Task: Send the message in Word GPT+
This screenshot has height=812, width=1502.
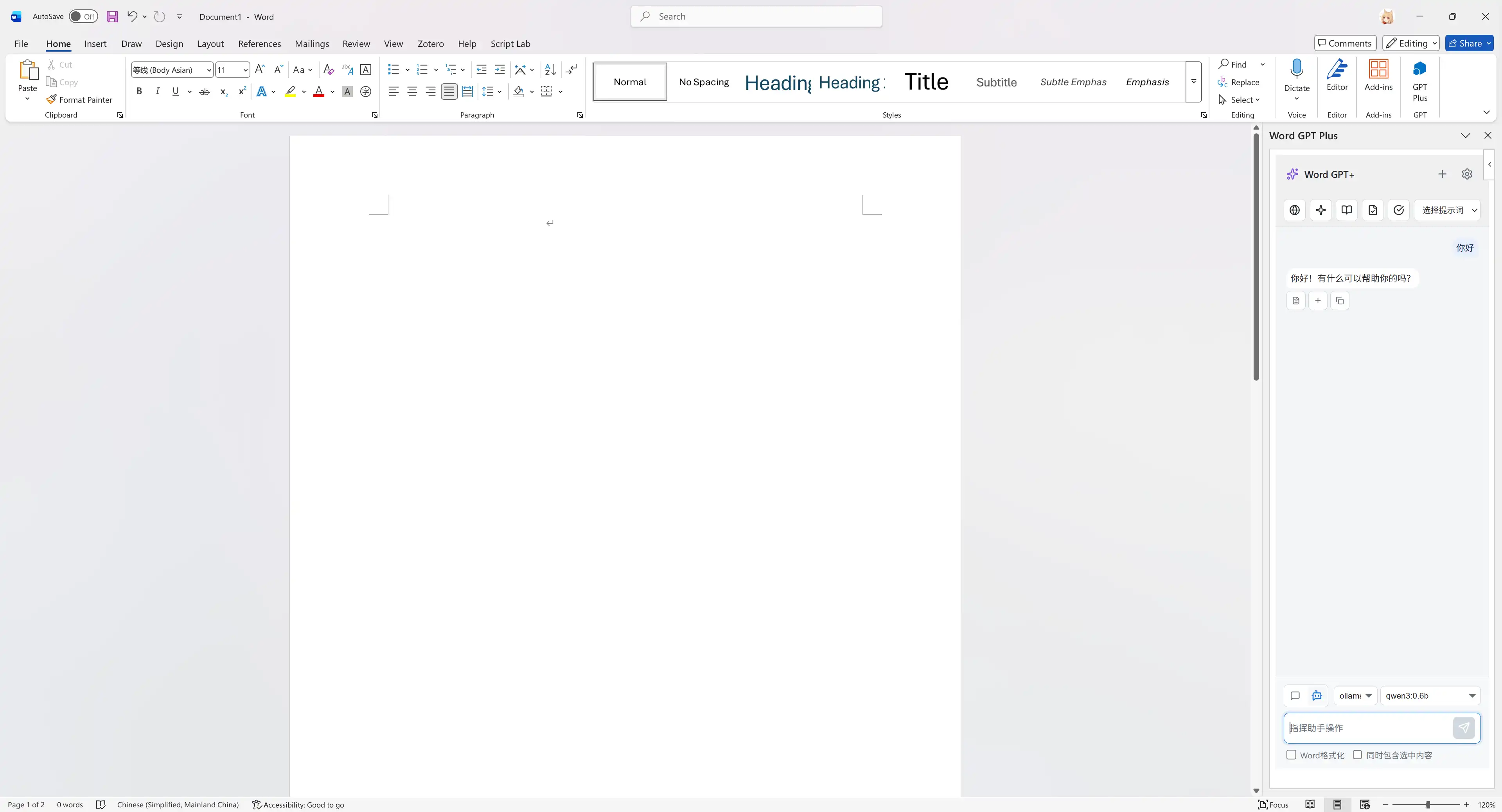Action: pos(1464,728)
